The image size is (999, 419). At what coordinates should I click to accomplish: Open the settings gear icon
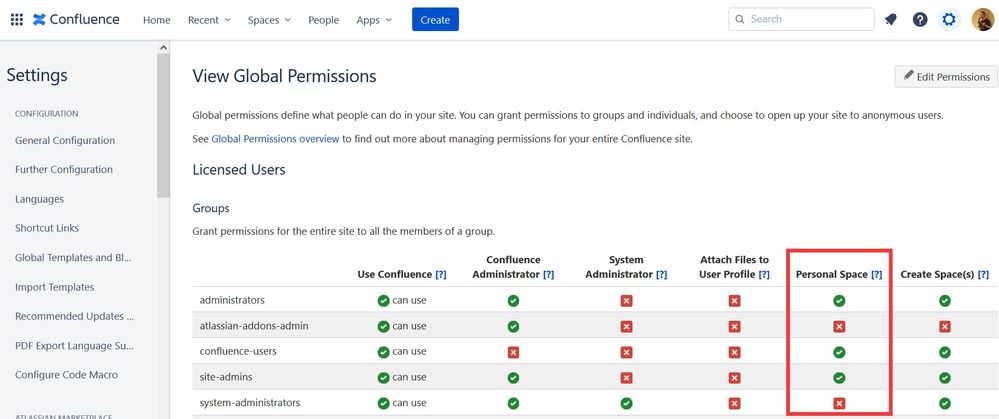(x=949, y=19)
